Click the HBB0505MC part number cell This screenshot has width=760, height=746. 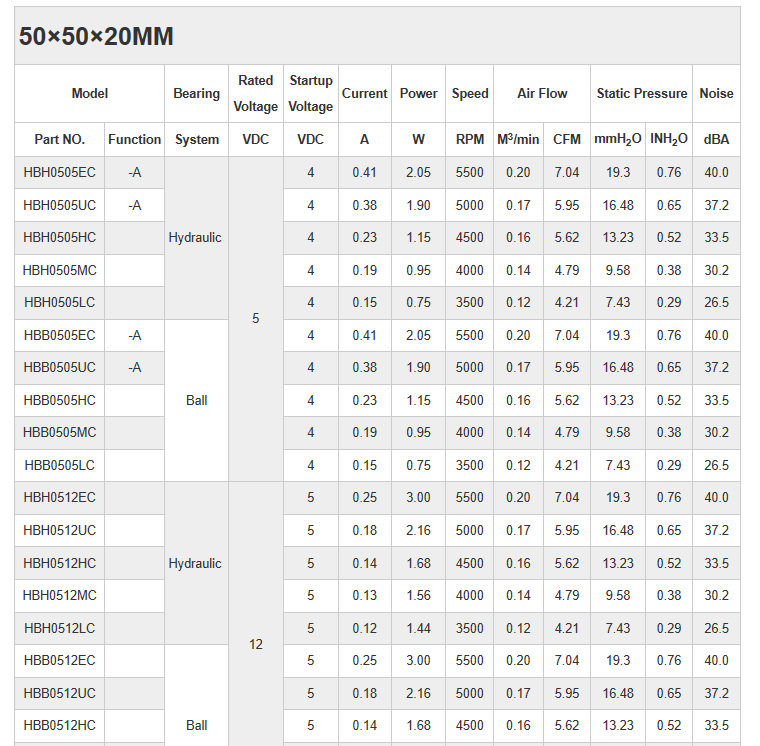(60, 433)
